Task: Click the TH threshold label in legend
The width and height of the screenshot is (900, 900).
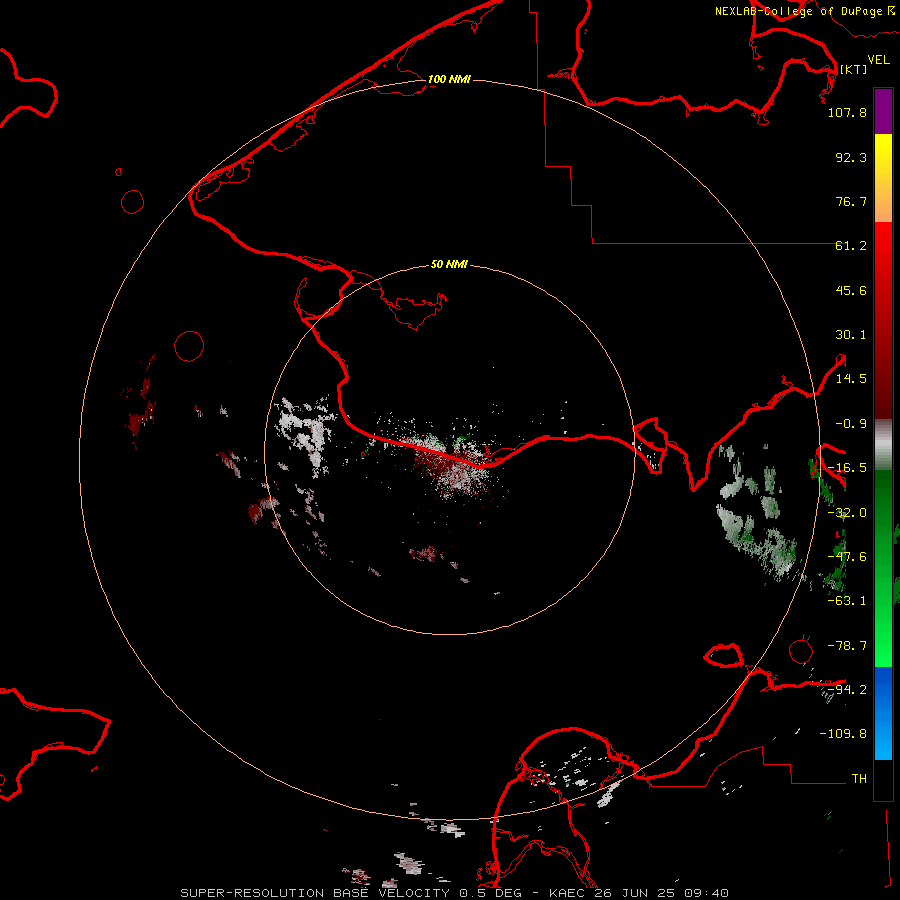Action: (x=859, y=779)
